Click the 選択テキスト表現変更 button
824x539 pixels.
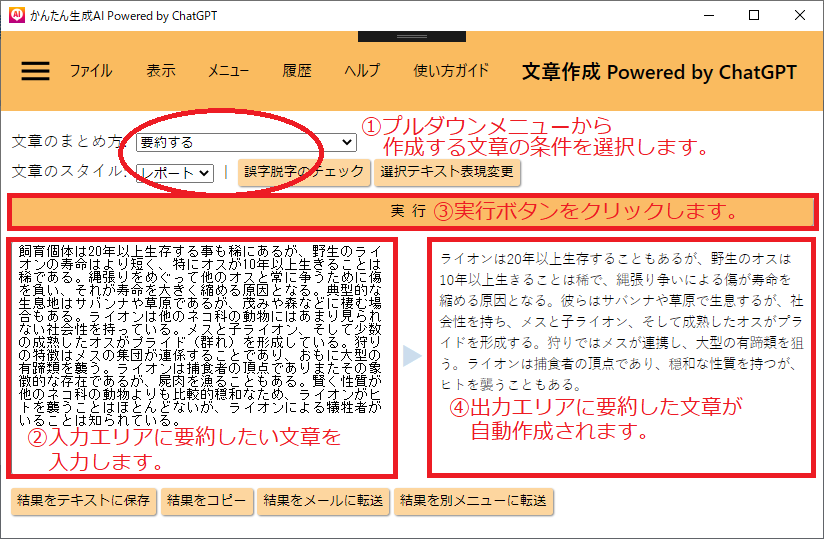pyautogui.click(x=447, y=172)
